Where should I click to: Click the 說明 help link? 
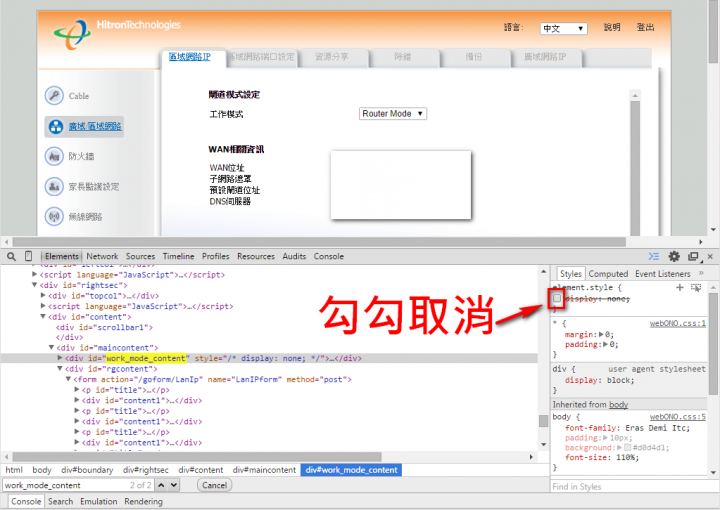[612, 28]
